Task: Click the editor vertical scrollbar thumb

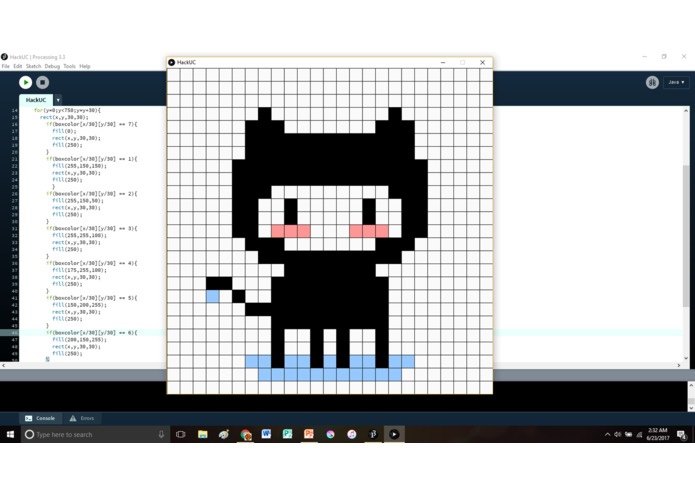Action: [686, 235]
